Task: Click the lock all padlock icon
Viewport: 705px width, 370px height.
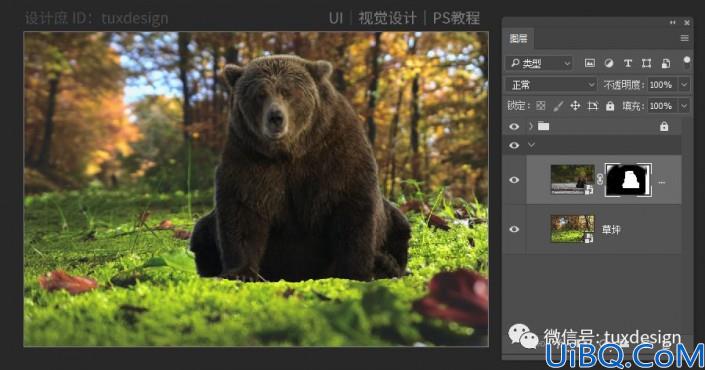Action: pos(610,106)
